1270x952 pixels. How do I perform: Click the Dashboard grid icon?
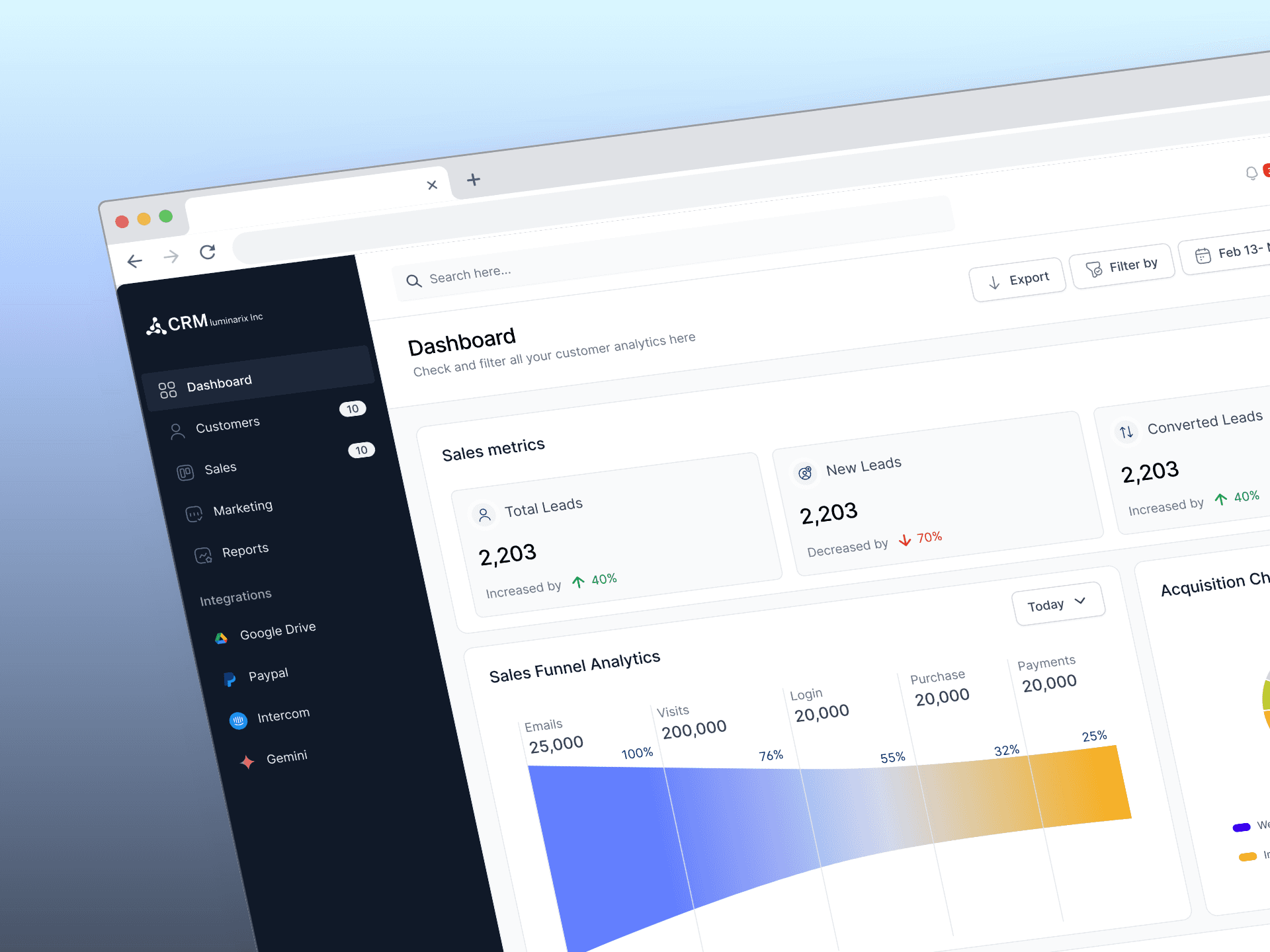pyautogui.click(x=168, y=390)
